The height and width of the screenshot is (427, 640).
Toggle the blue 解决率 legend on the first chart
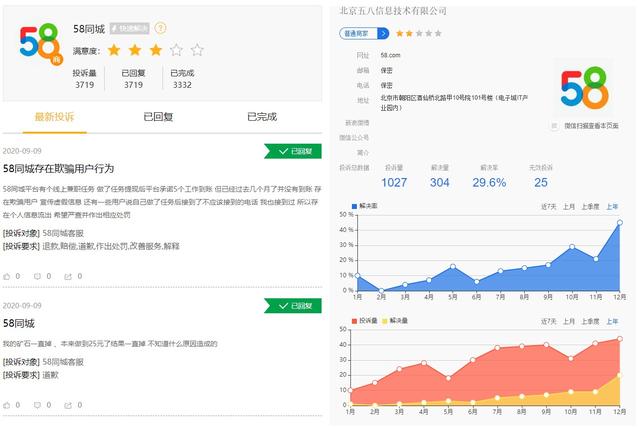click(x=364, y=206)
